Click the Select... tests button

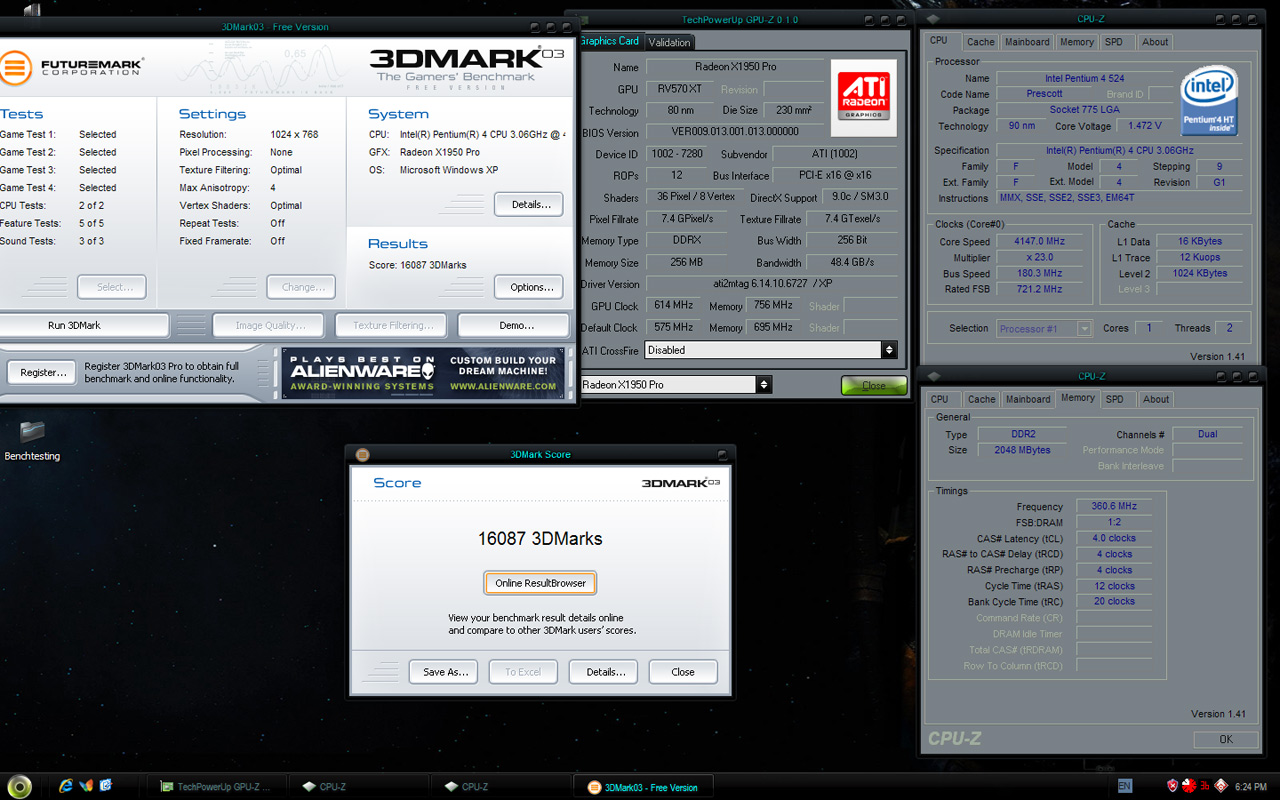[x=112, y=287]
